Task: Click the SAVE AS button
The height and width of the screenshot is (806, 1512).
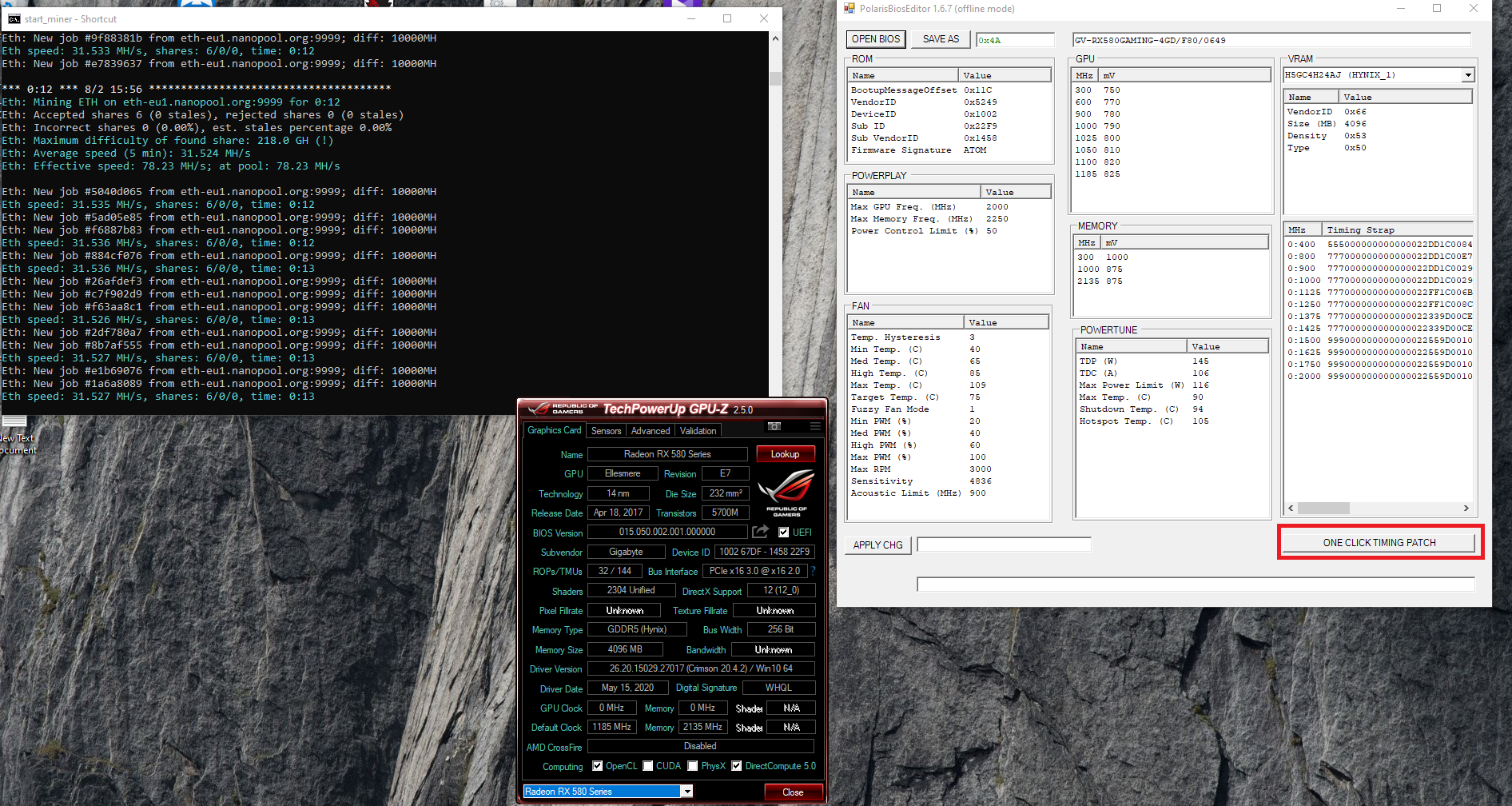Action: click(x=941, y=39)
